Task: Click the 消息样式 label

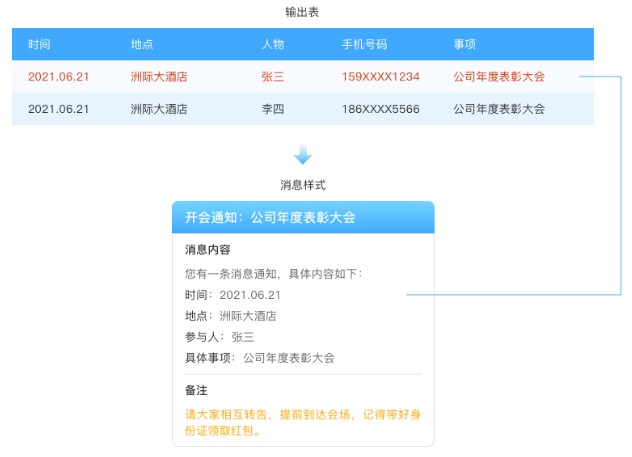Action: [303, 185]
